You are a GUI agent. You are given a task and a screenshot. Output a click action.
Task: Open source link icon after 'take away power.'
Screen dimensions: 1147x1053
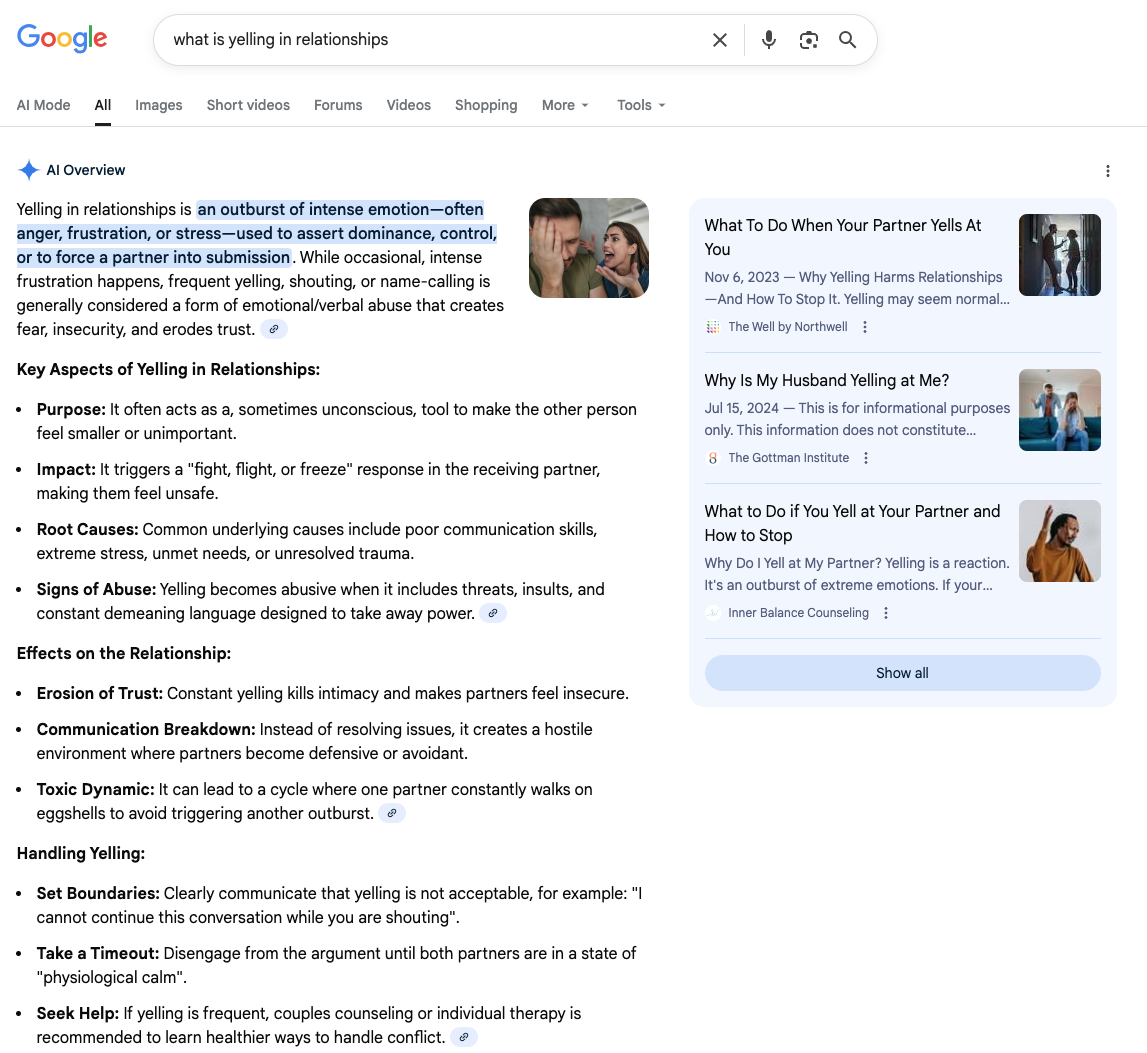coord(493,613)
